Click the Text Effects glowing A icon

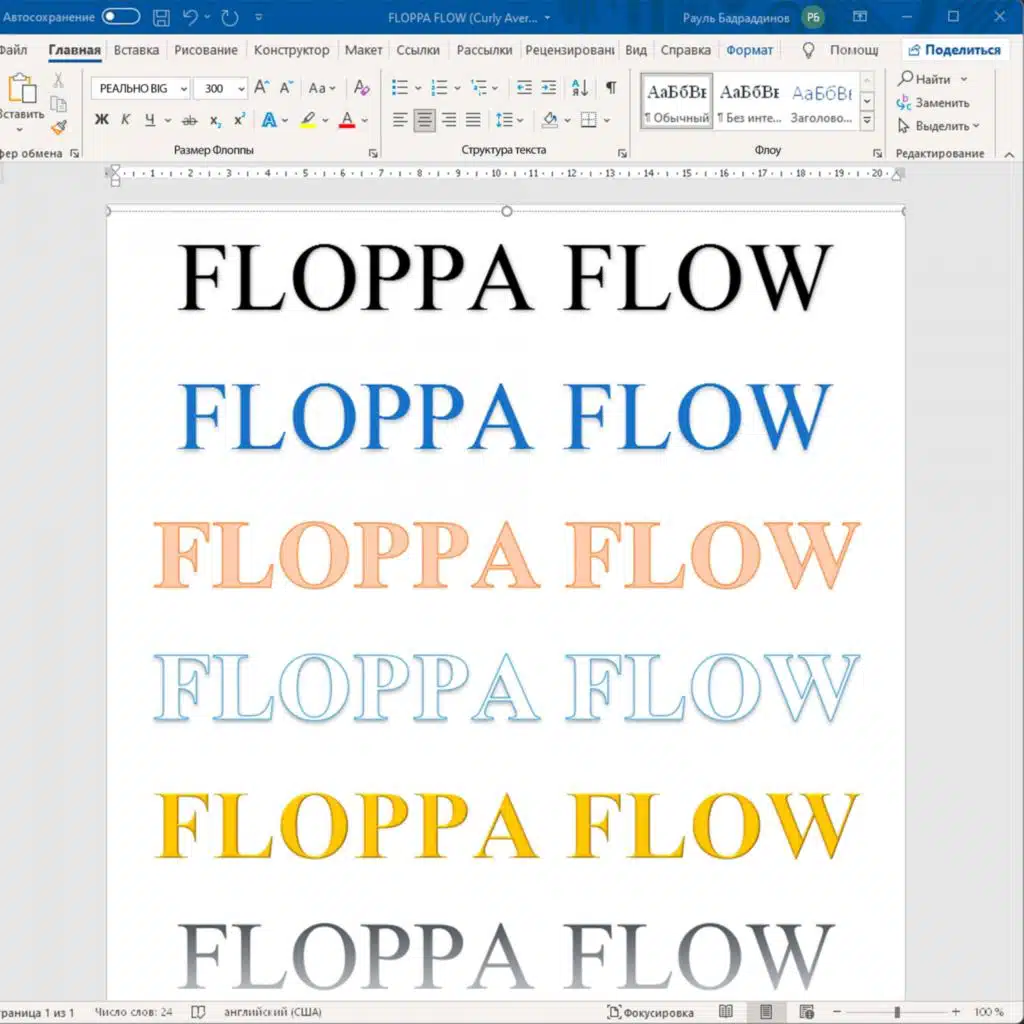[x=268, y=120]
